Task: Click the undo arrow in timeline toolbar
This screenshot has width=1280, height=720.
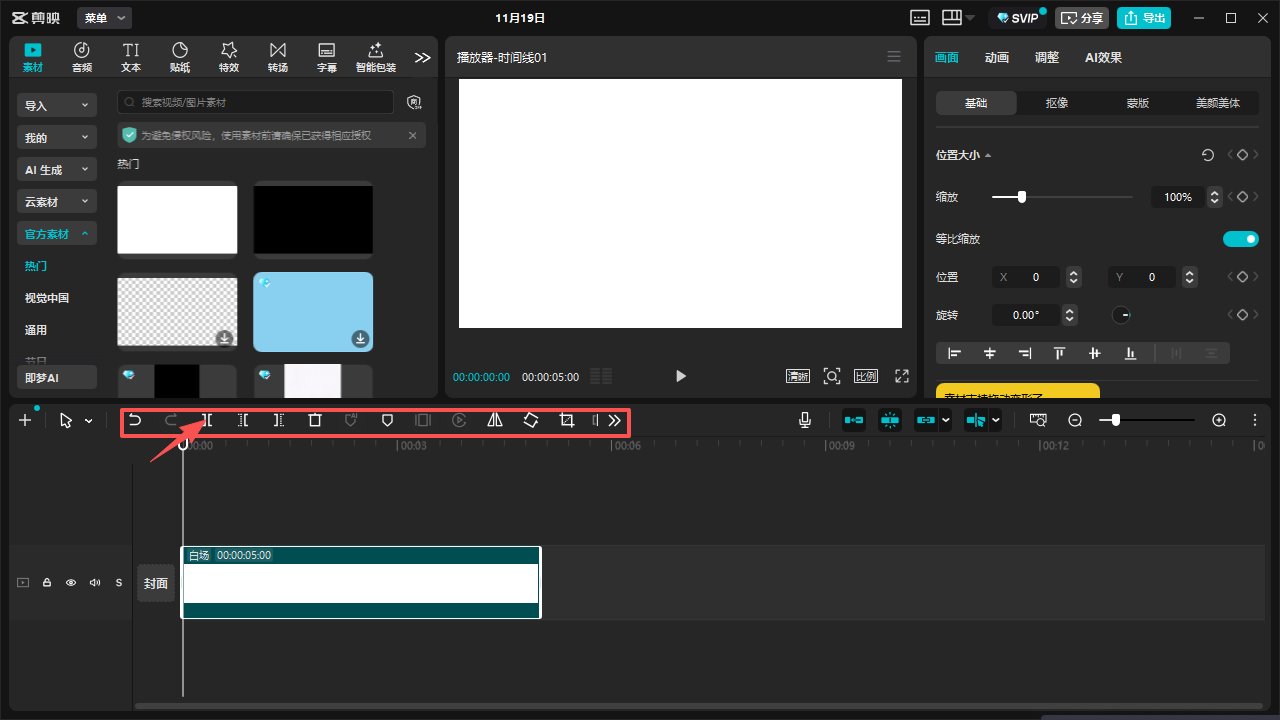Action: pos(135,421)
